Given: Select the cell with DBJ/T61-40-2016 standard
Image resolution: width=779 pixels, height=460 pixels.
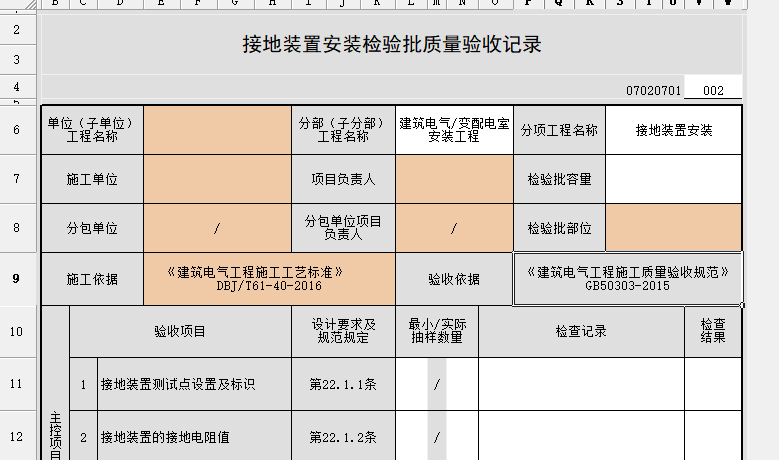Looking at the screenshot, I should coord(269,279).
